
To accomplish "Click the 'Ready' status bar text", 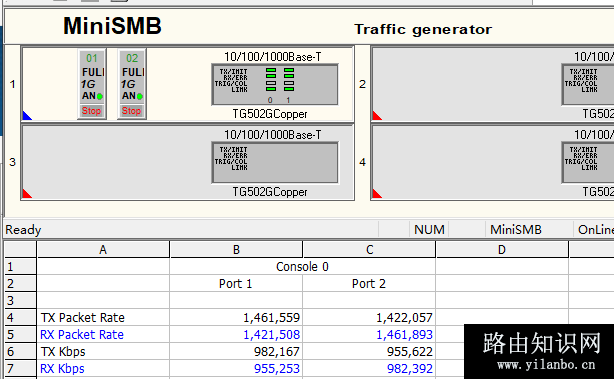I will coord(23,230).
